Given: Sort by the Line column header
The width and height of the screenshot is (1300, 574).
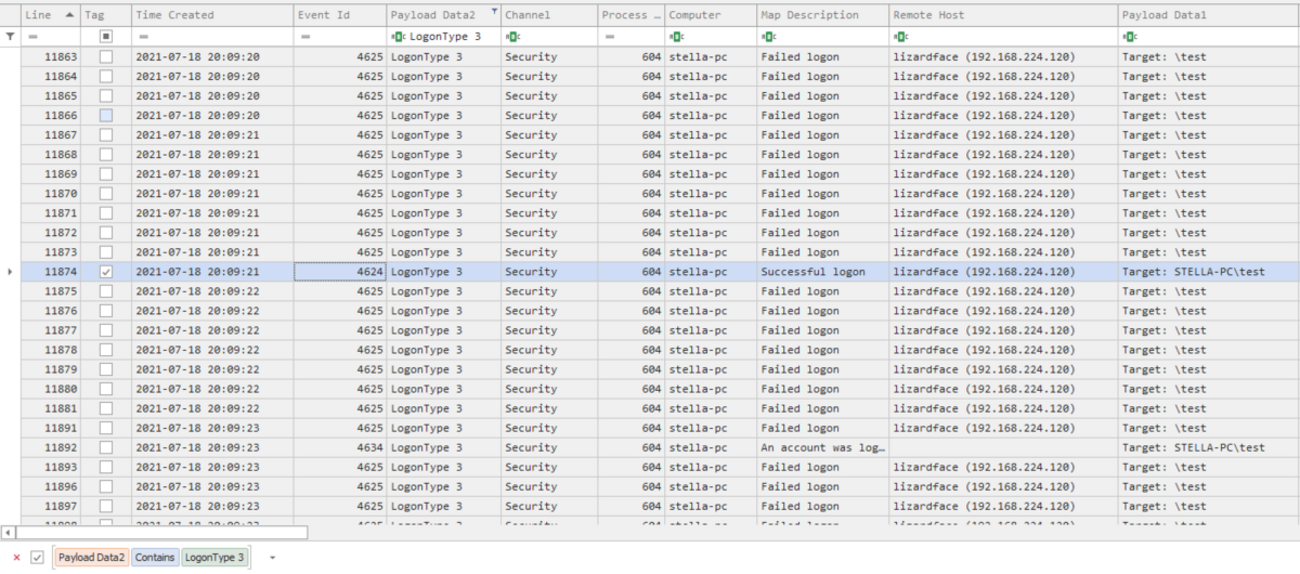Looking at the screenshot, I should click(x=50, y=15).
